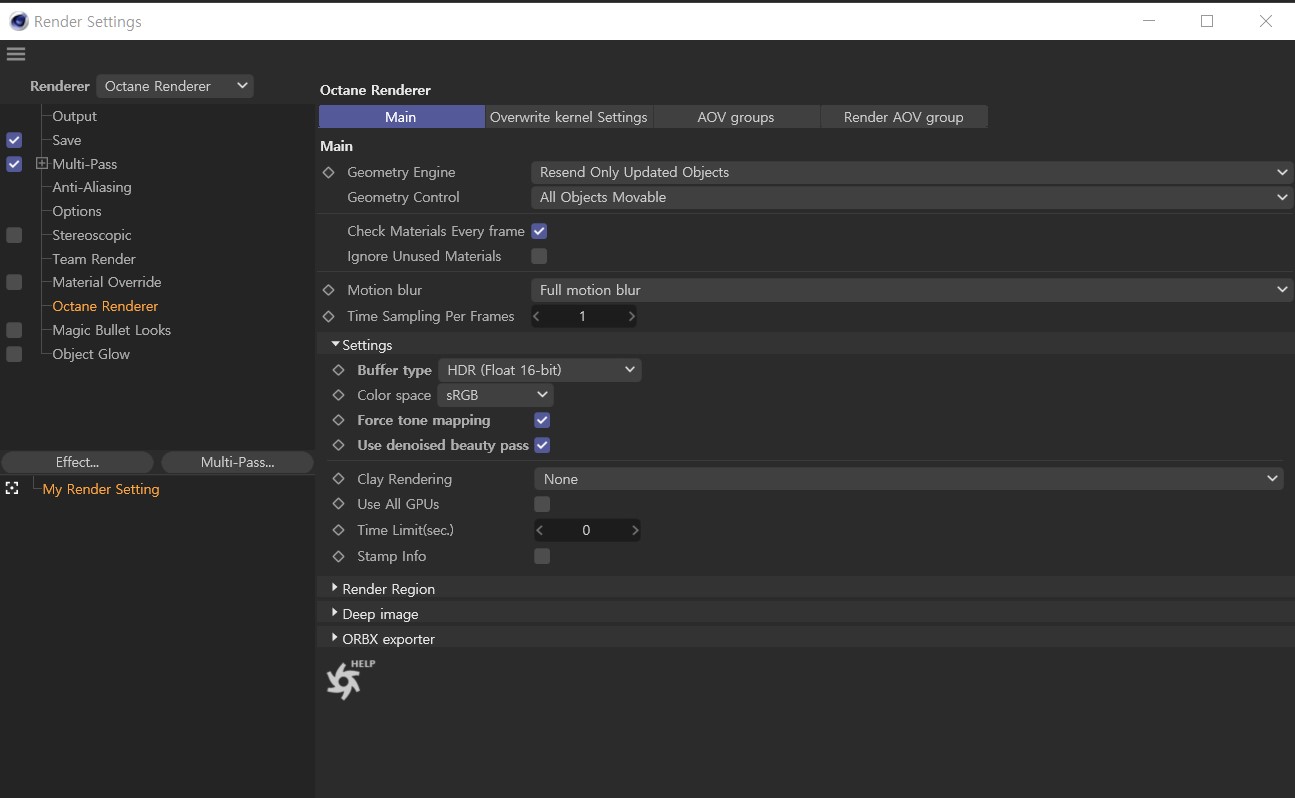The width and height of the screenshot is (1295, 798).
Task: Switch to Overwrite kernel Settings tab
Action: [568, 117]
